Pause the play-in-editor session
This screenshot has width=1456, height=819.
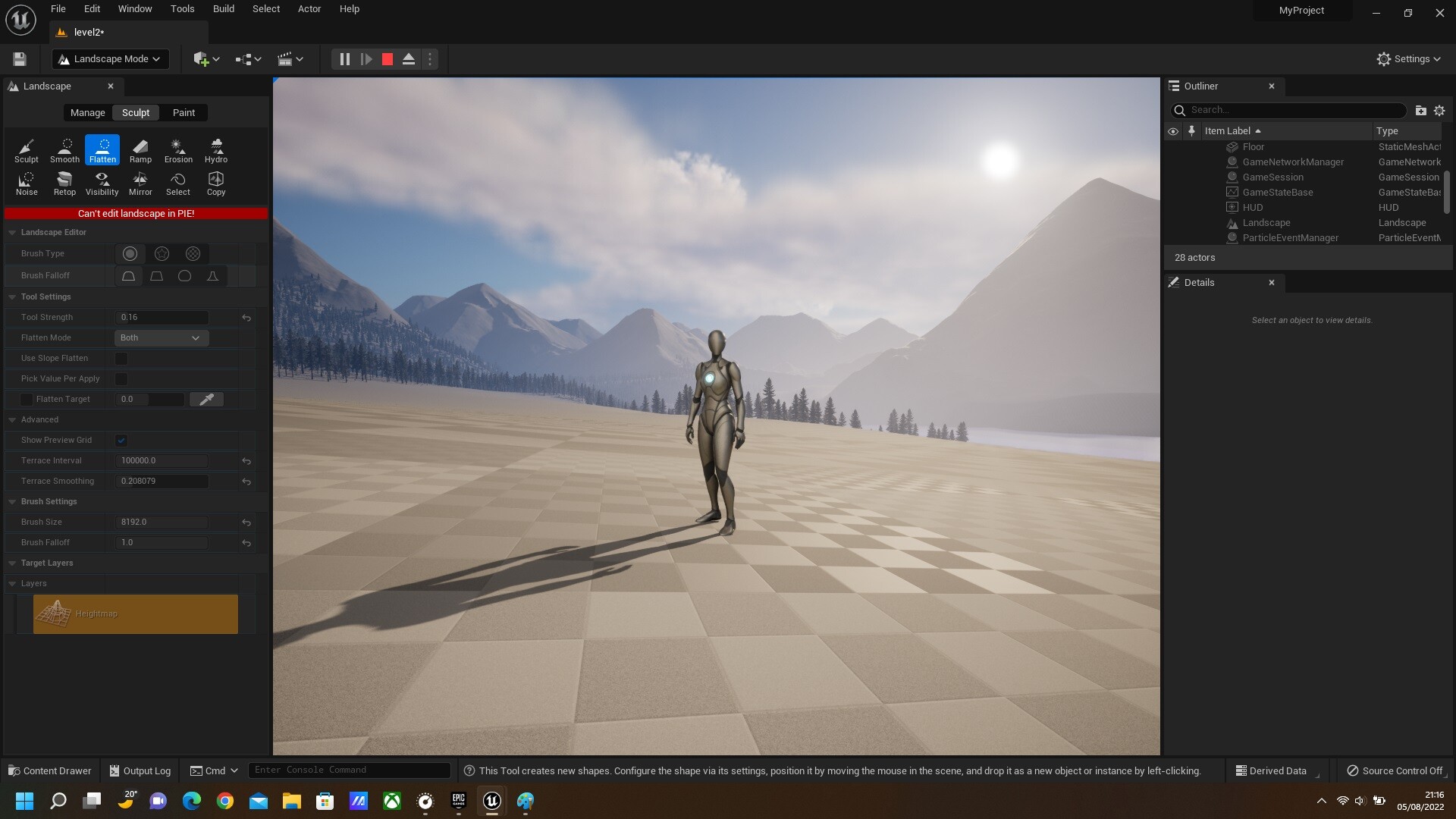point(344,59)
